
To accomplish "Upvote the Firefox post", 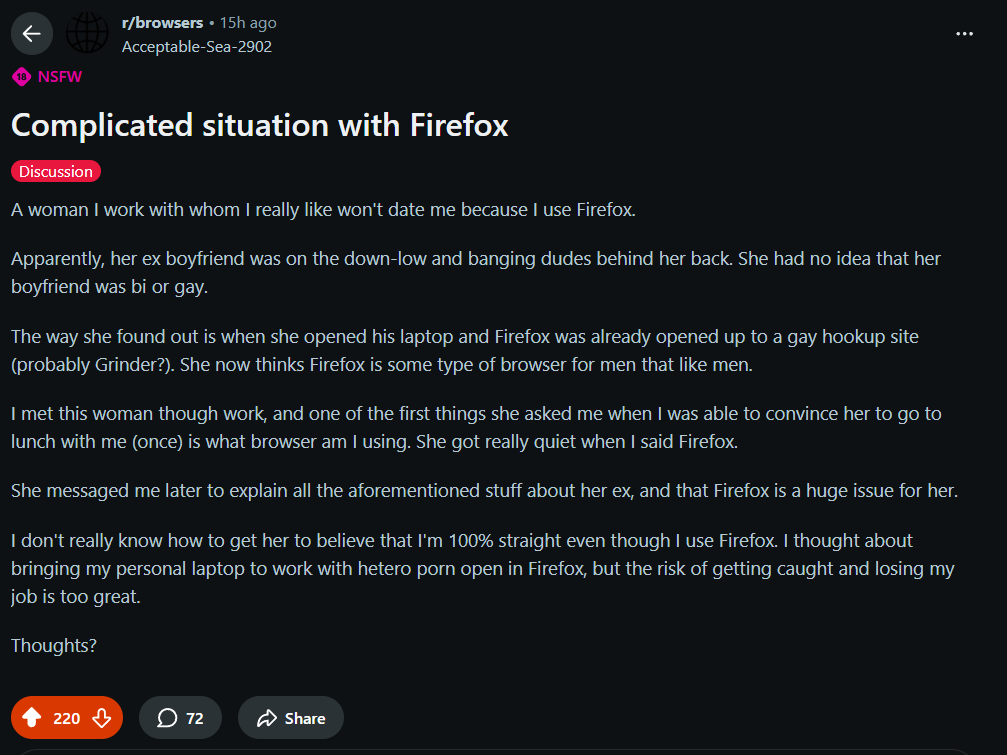I will (x=32, y=718).
